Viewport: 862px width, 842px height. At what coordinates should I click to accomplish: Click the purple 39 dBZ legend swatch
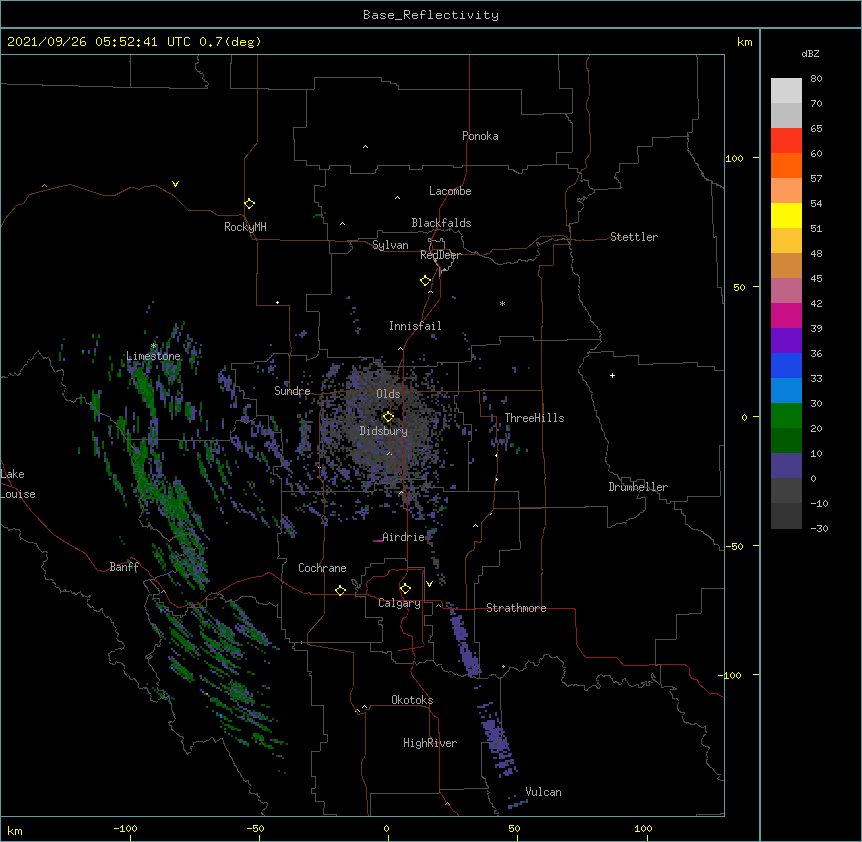(786, 341)
